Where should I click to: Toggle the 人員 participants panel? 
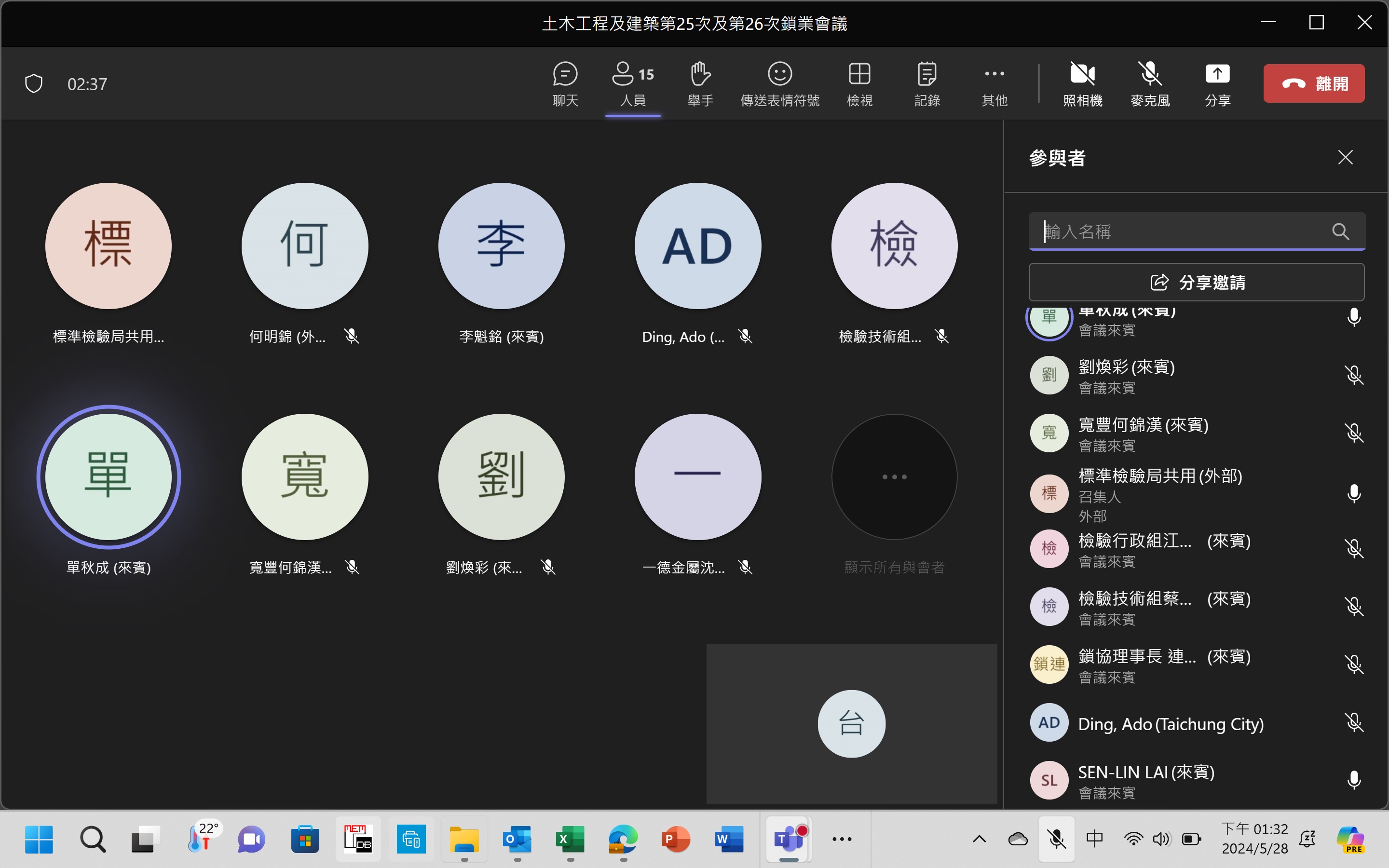(x=633, y=84)
